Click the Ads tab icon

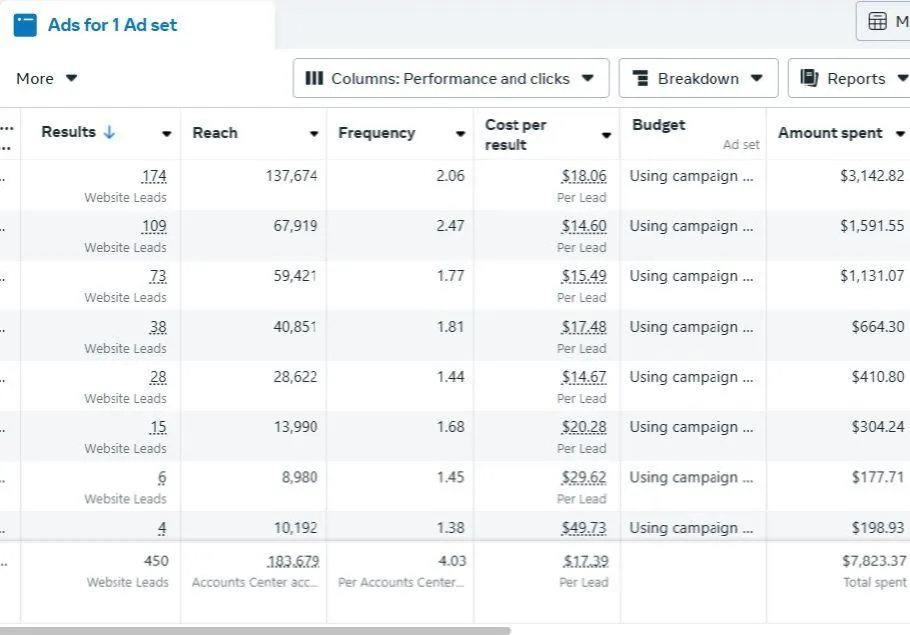coord(25,25)
